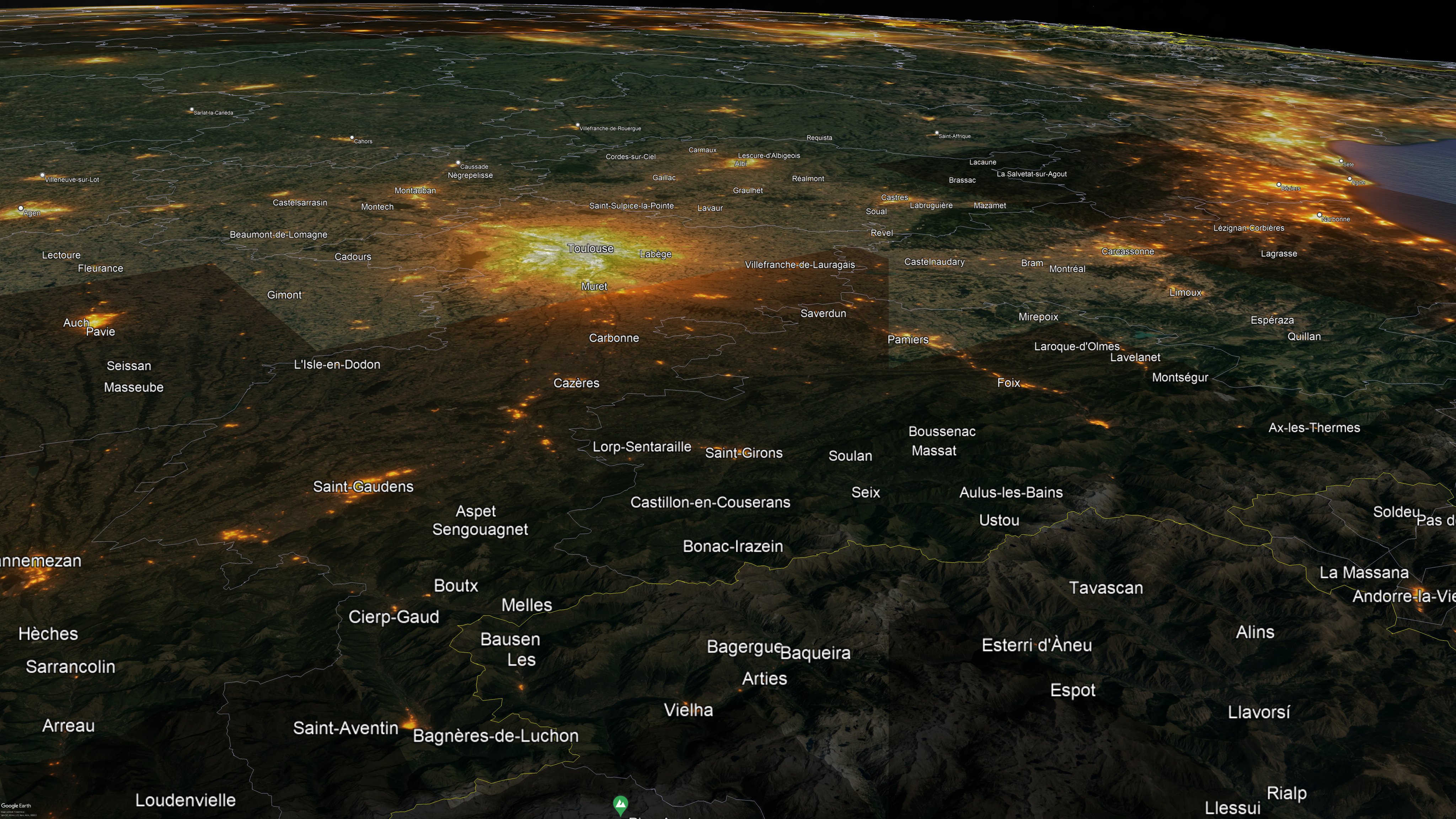Viewport: 1456px width, 819px height.
Task: Click the Villefranche-de-Rouergue marker dot
Action: pyautogui.click(x=577, y=125)
